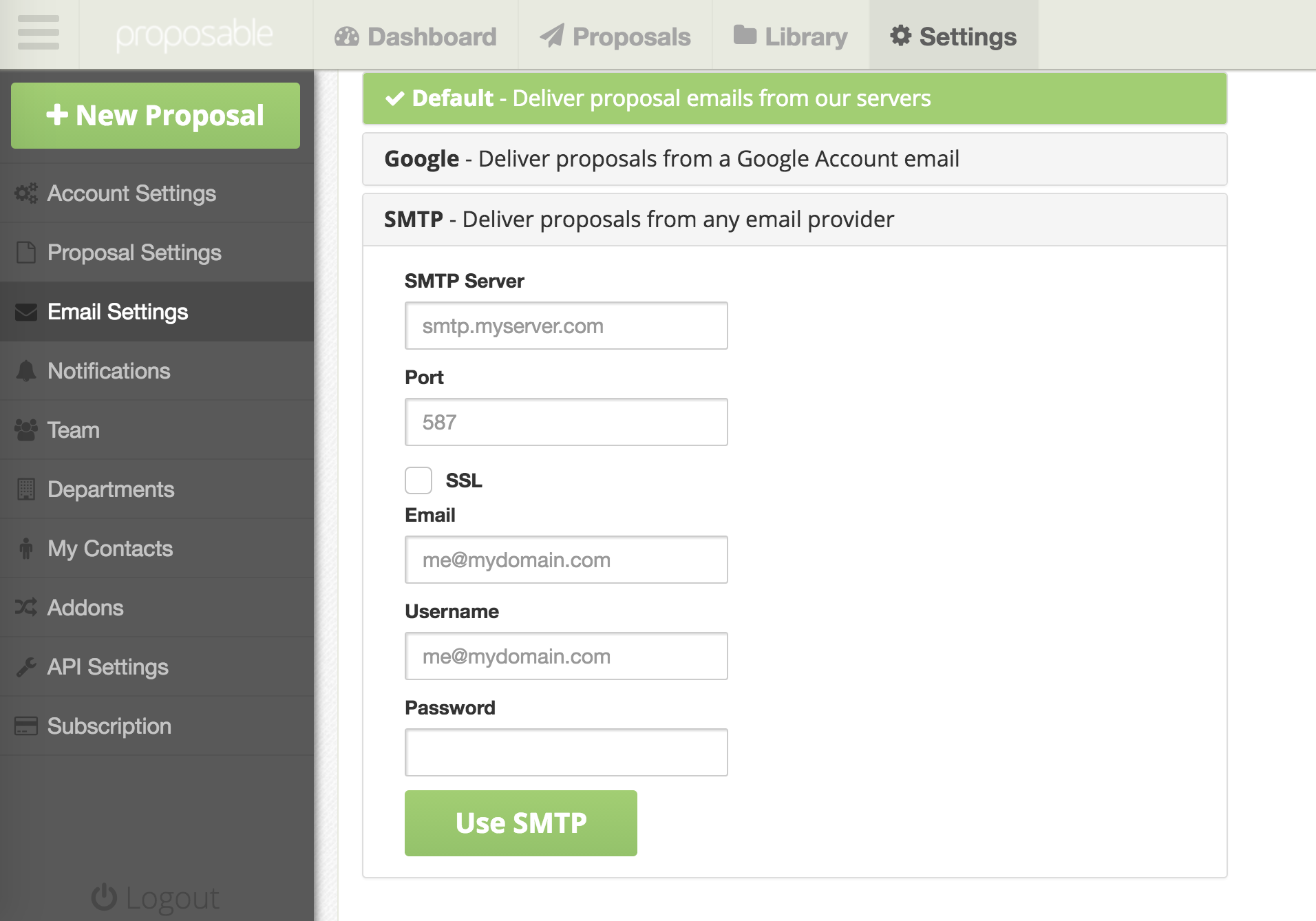The height and width of the screenshot is (921, 1316).
Task: Click the Logout link
Action: [x=156, y=898]
